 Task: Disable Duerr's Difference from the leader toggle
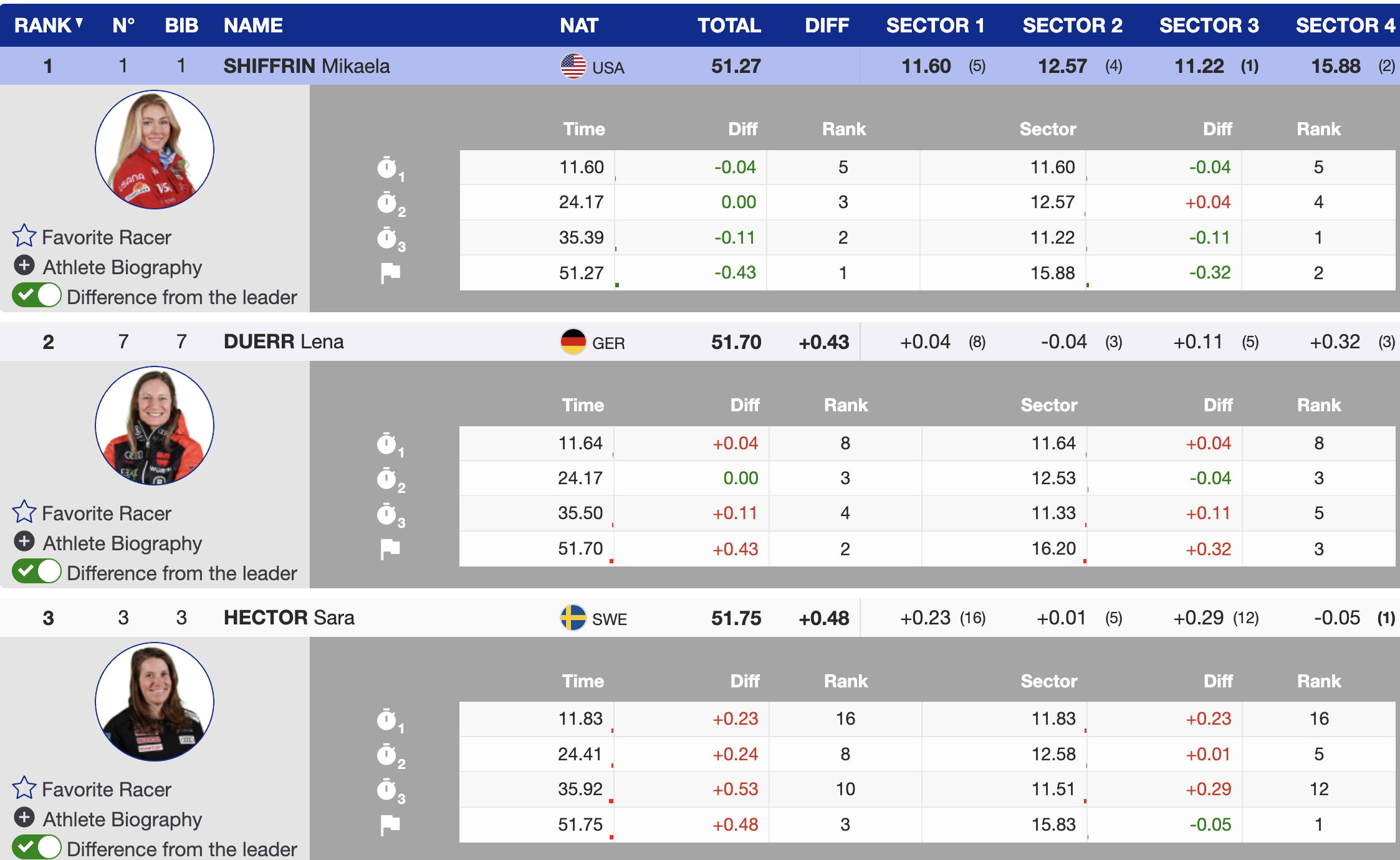[37, 571]
